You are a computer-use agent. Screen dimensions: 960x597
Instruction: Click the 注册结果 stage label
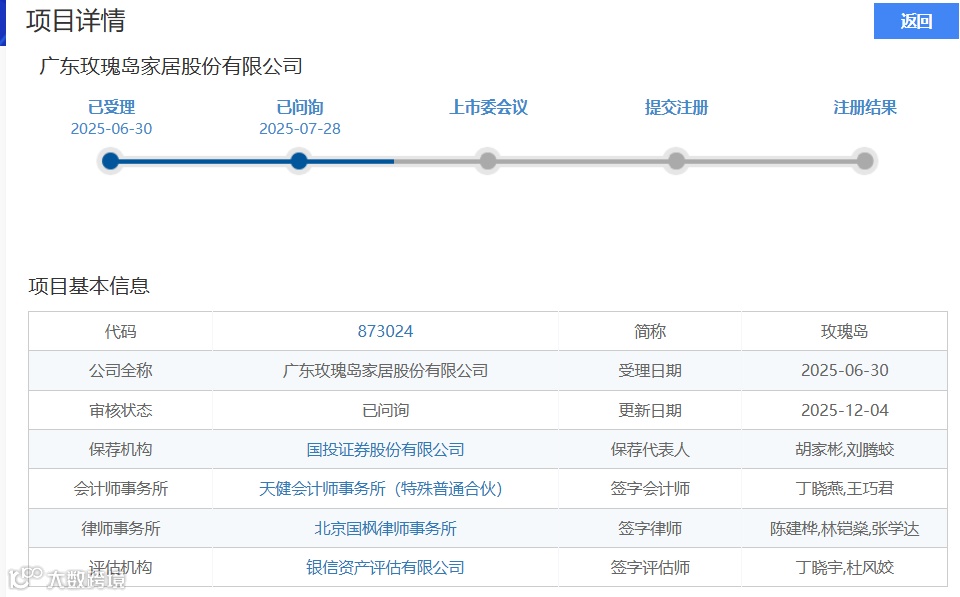pos(865,107)
